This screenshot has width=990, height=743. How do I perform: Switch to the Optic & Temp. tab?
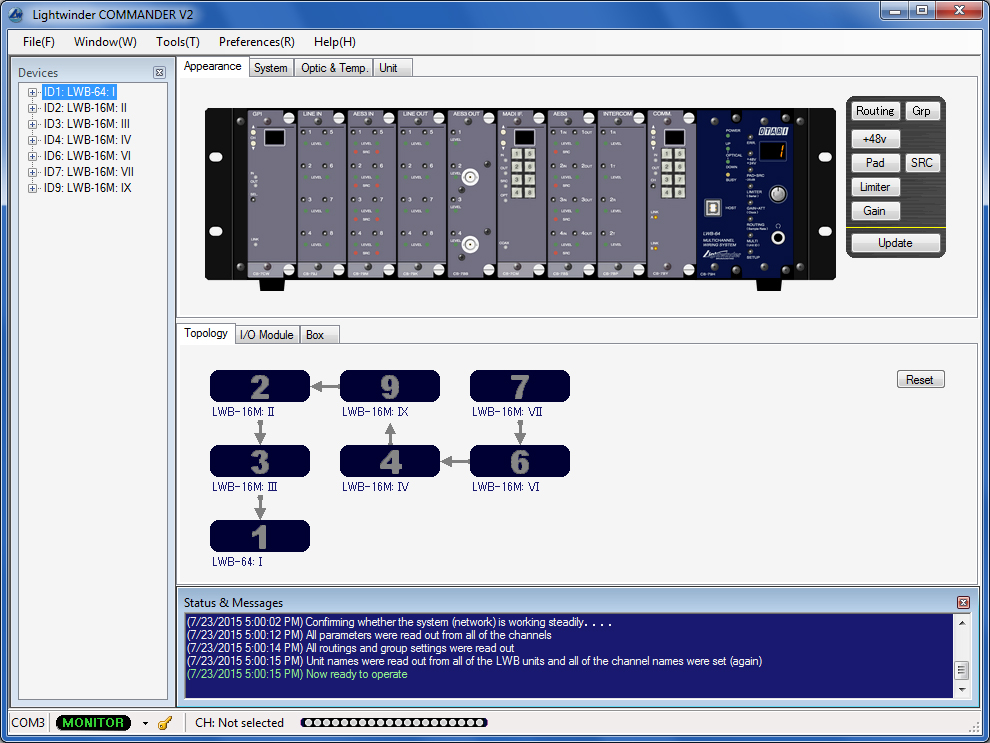click(x=334, y=68)
